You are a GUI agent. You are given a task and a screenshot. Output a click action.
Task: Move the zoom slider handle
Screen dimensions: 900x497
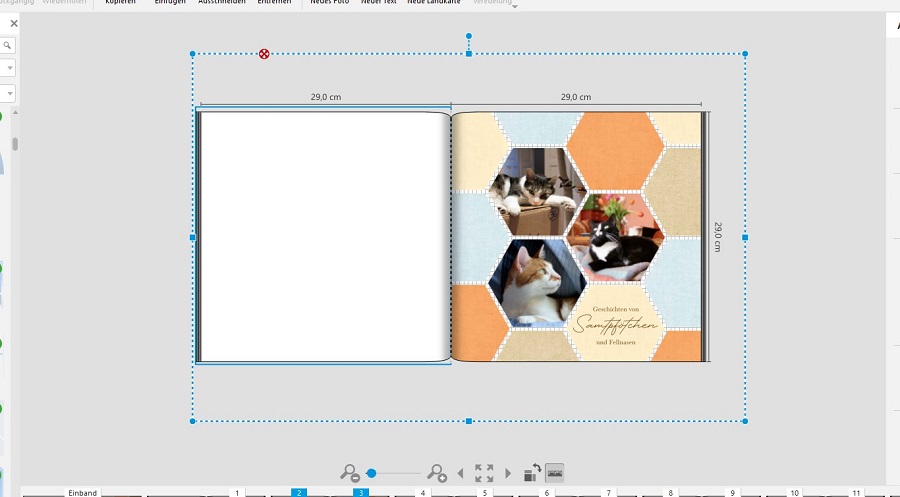point(371,473)
